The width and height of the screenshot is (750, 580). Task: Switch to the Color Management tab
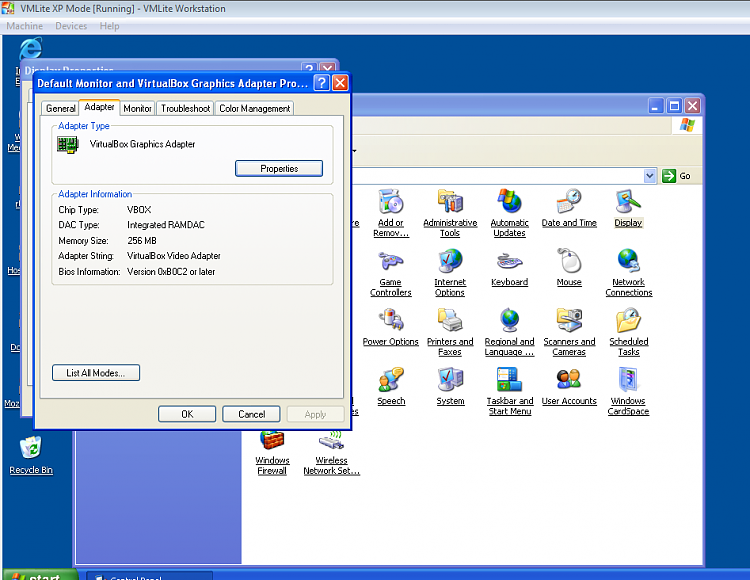click(x=254, y=109)
